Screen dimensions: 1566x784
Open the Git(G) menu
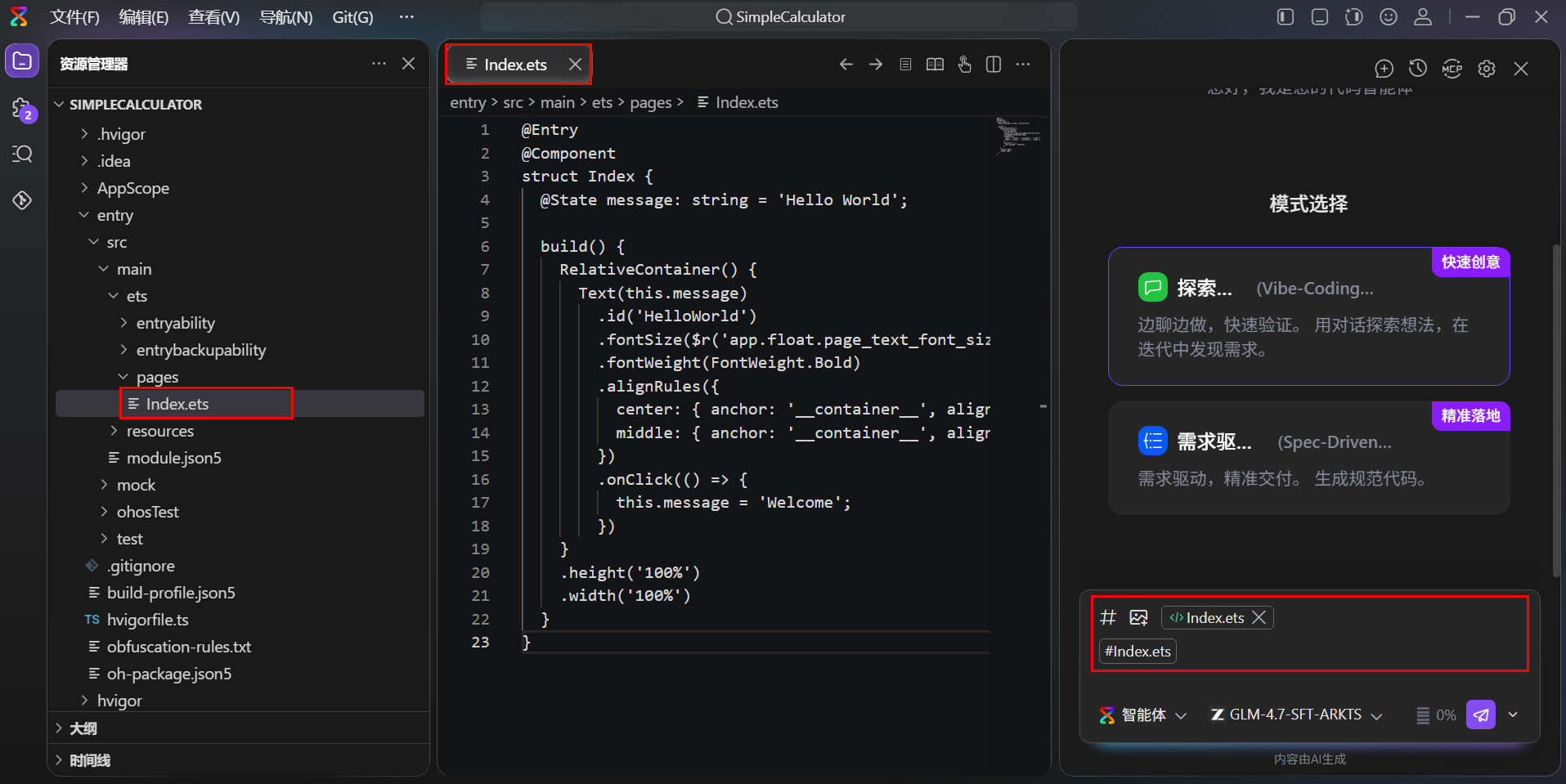click(352, 17)
